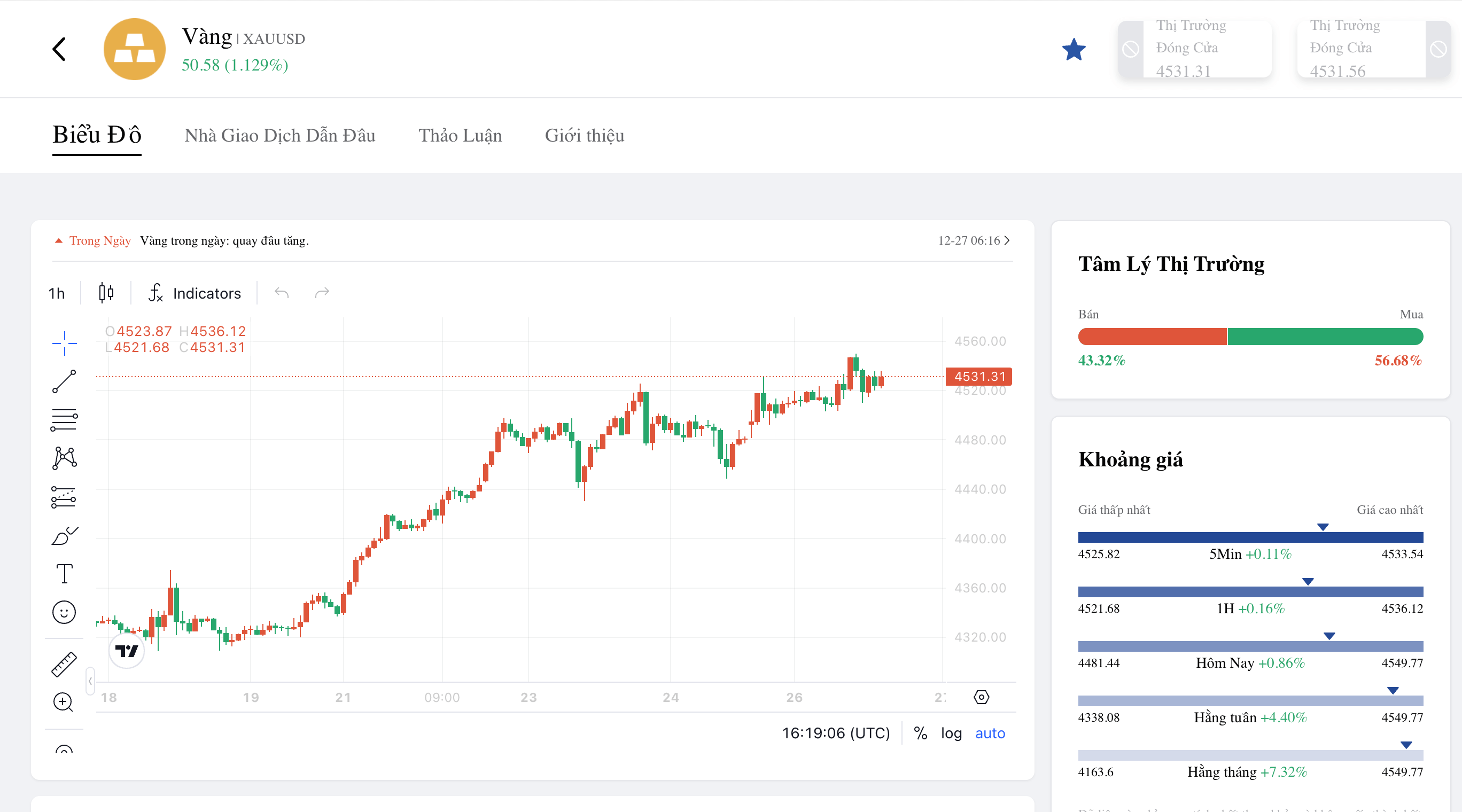Open the candlestick chart style selector
This screenshot has width=1462, height=812.
[106, 293]
